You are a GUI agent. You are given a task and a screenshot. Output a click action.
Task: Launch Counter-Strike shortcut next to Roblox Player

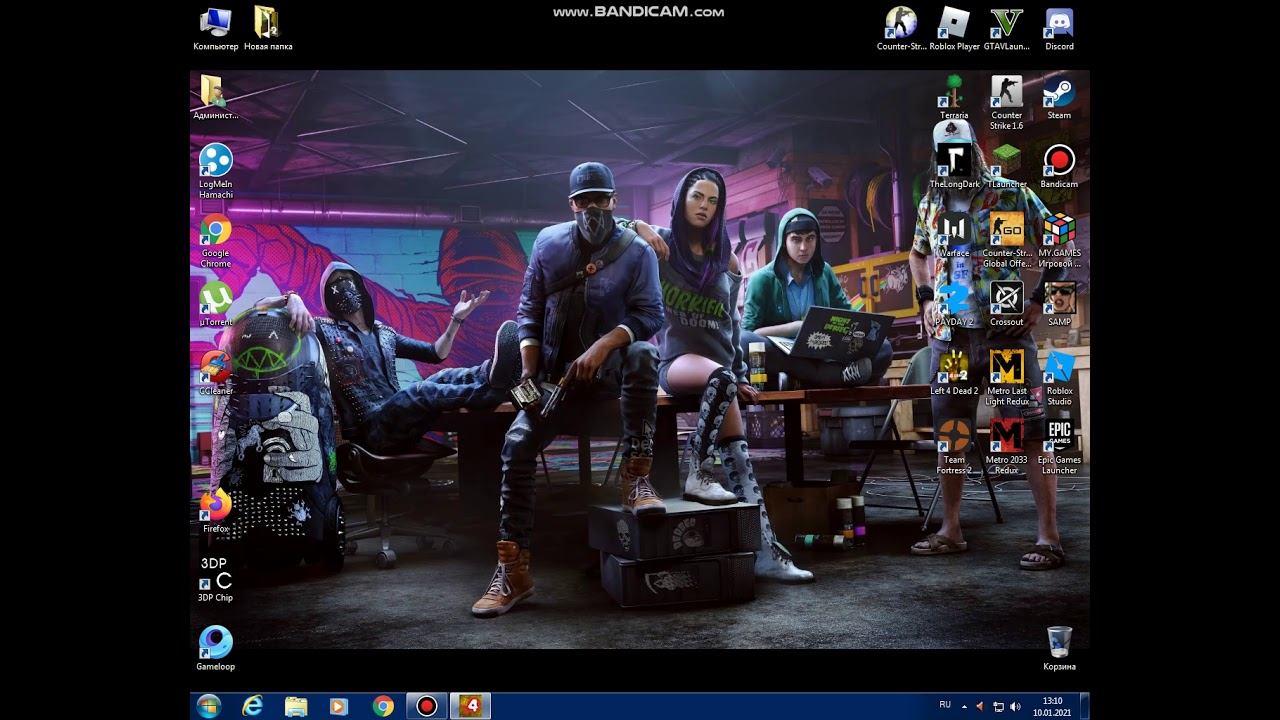(901, 29)
